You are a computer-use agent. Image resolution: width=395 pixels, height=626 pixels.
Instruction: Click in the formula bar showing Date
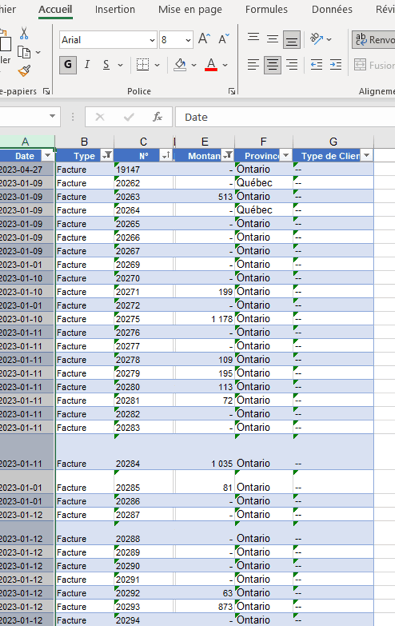(x=285, y=117)
